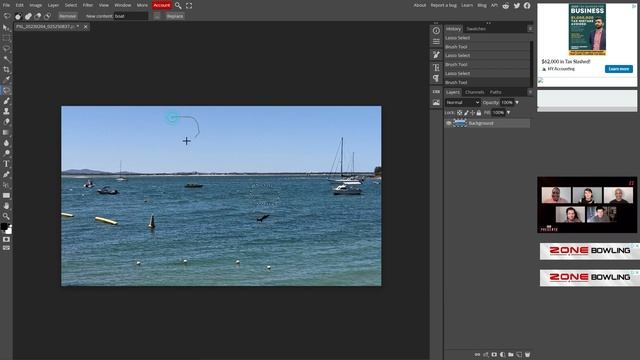The height and width of the screenshot is (360, 640).
Task: Open the Paragraph panel icon
Action: coord(436,78)
